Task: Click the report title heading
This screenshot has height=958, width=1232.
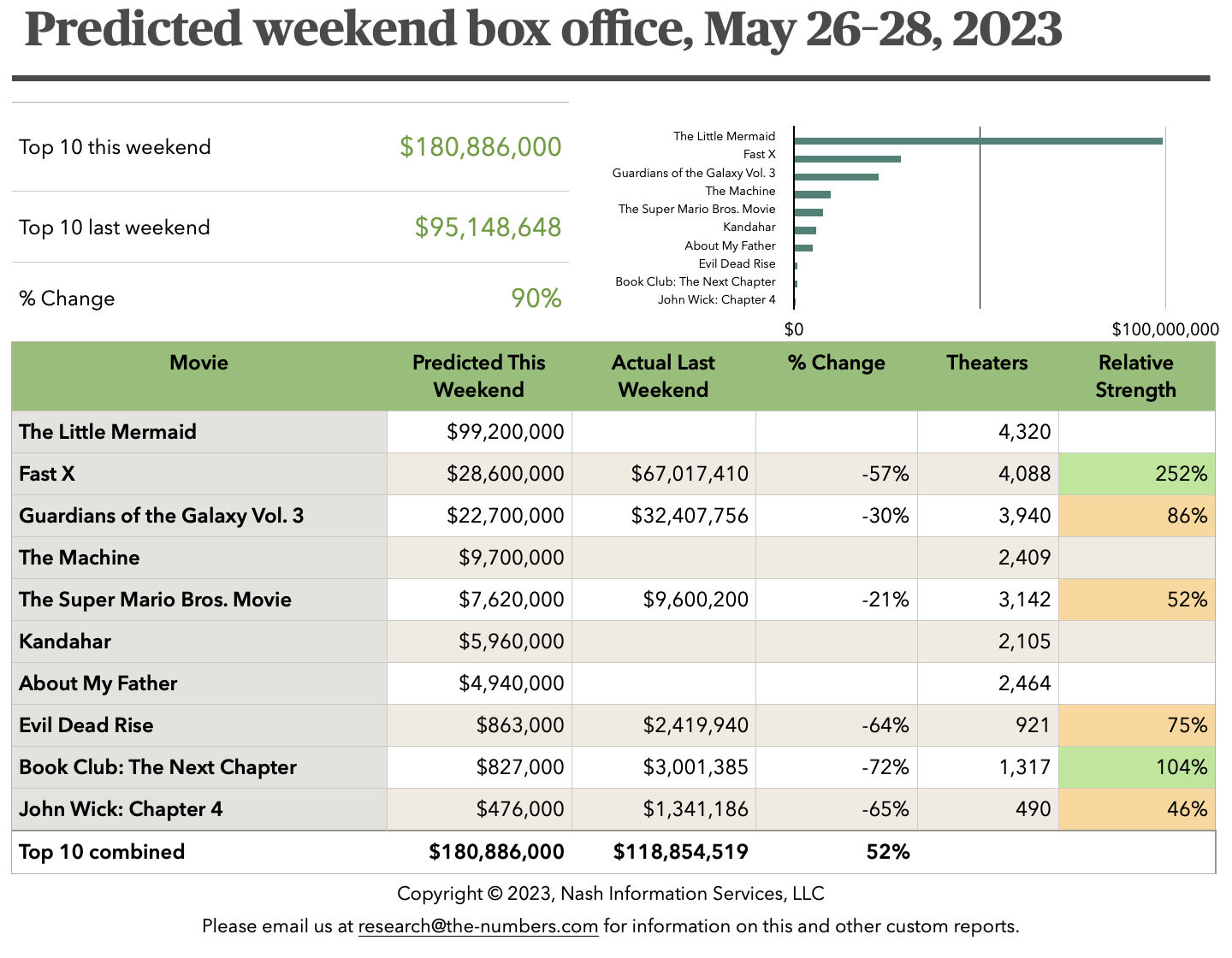Action: coord(543,29)
